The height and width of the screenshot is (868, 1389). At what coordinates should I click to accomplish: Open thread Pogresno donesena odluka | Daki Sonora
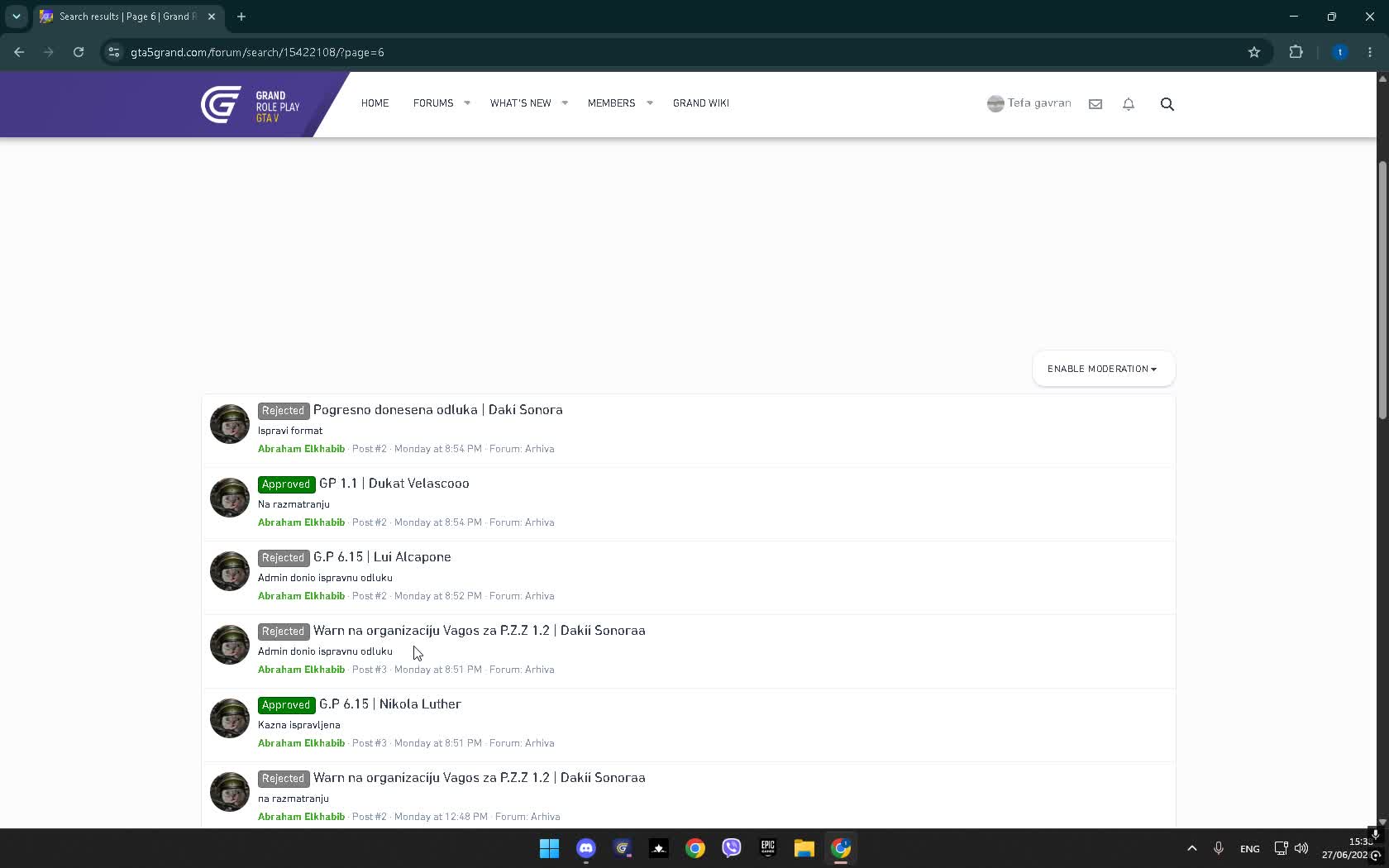437,410
